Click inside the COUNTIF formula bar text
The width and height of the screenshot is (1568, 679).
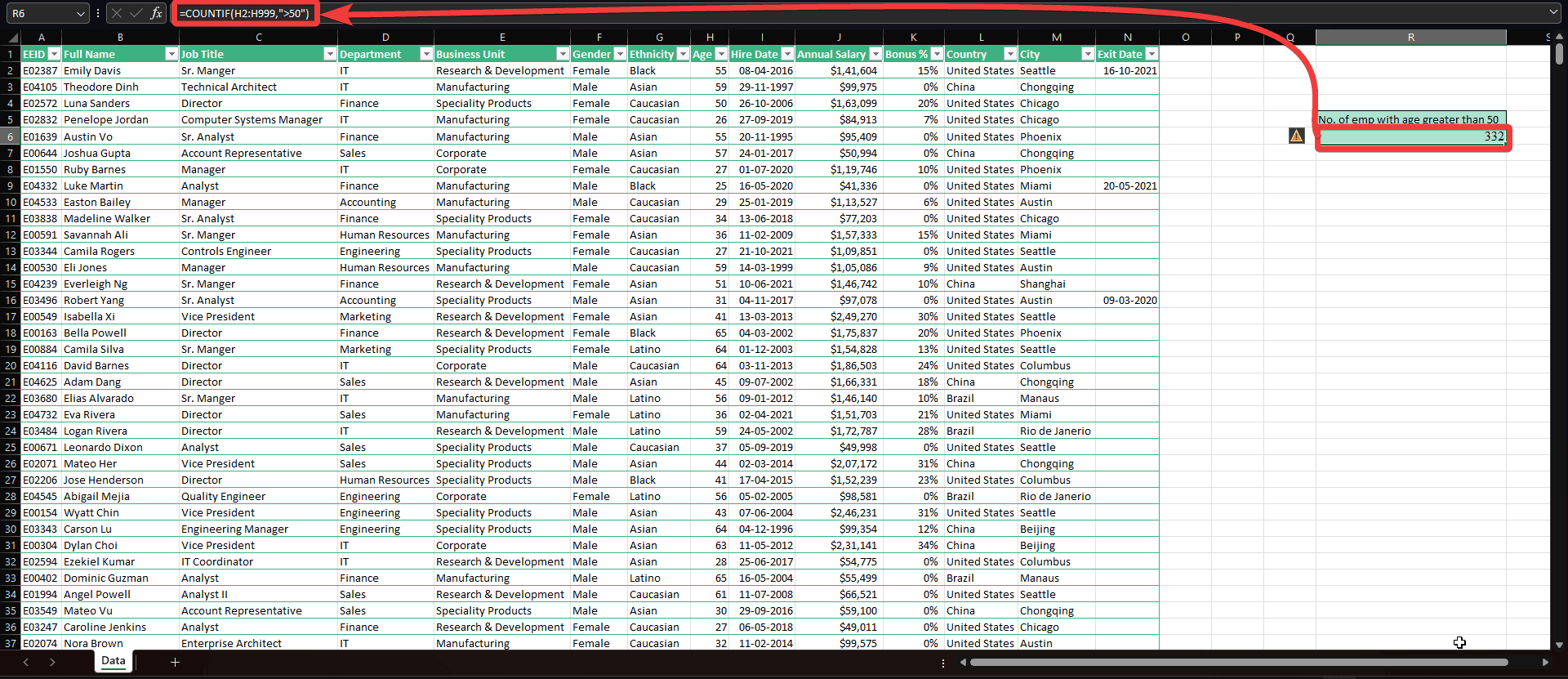point(244,13)
